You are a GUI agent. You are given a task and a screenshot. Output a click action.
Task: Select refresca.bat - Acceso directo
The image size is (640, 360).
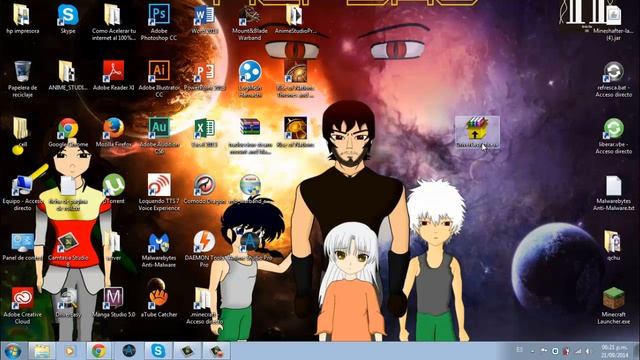click(613, 79)
